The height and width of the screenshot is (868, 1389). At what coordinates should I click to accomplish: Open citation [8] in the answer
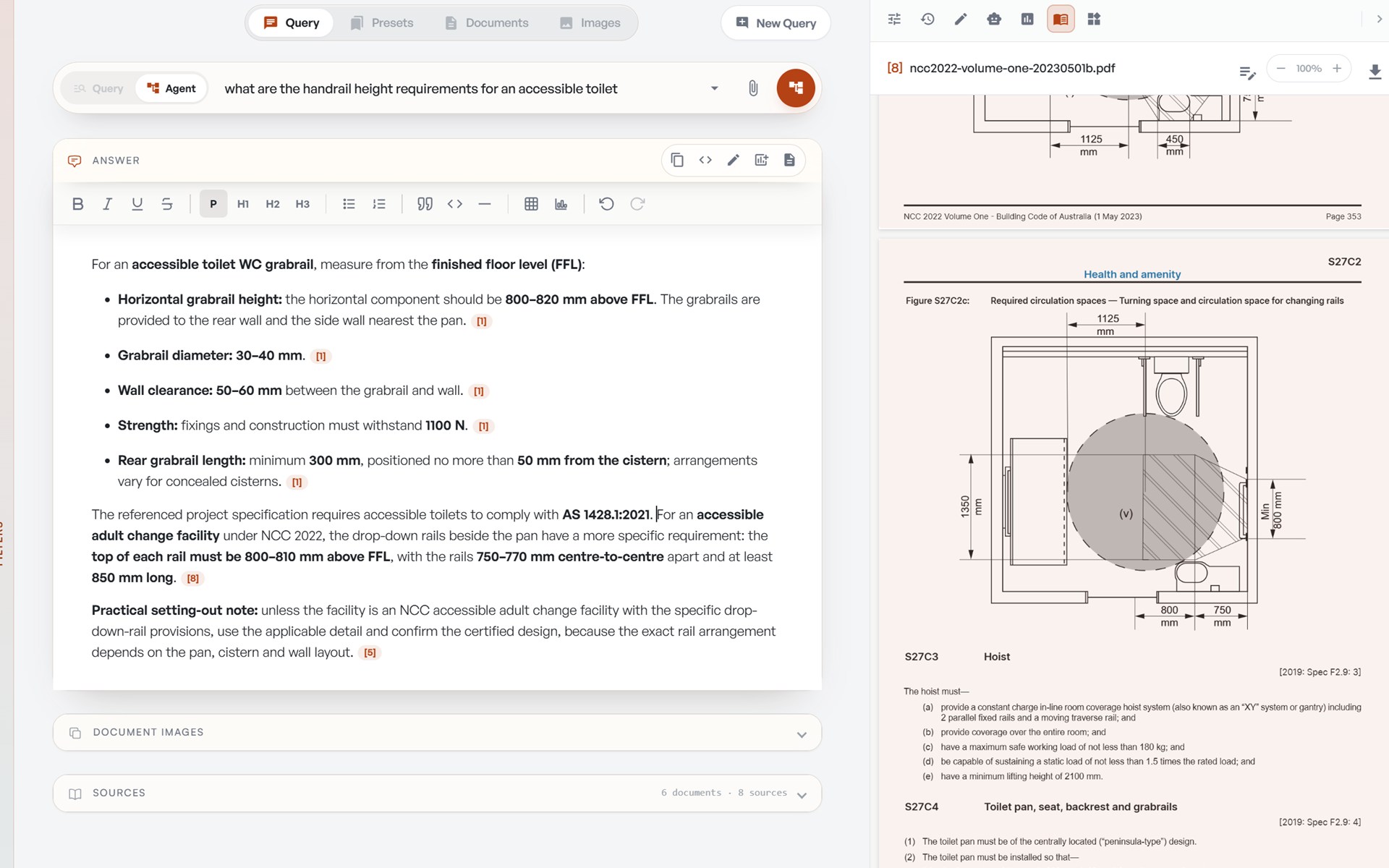tap(193, 578)
